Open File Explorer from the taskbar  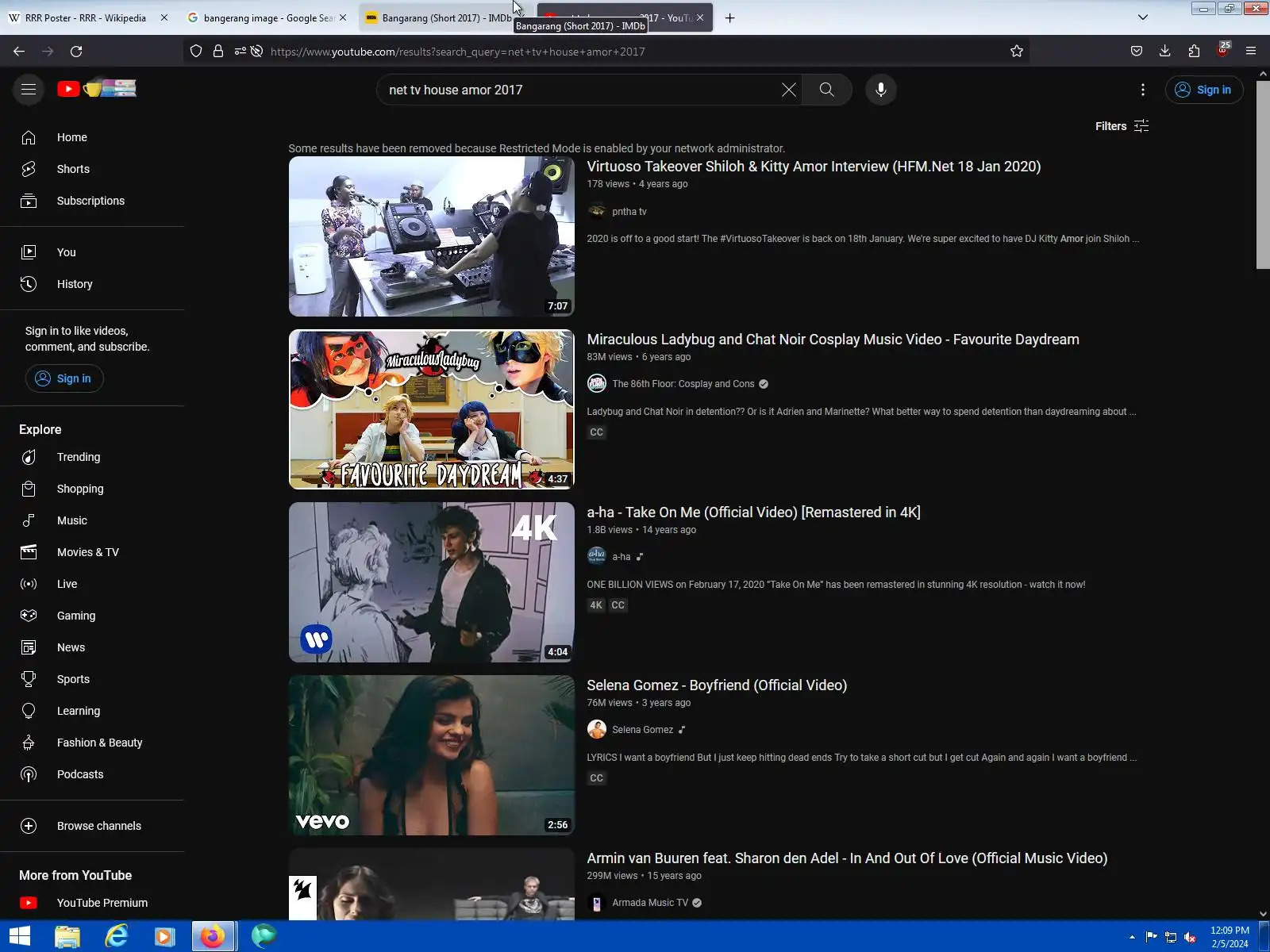tap(67, 936)
